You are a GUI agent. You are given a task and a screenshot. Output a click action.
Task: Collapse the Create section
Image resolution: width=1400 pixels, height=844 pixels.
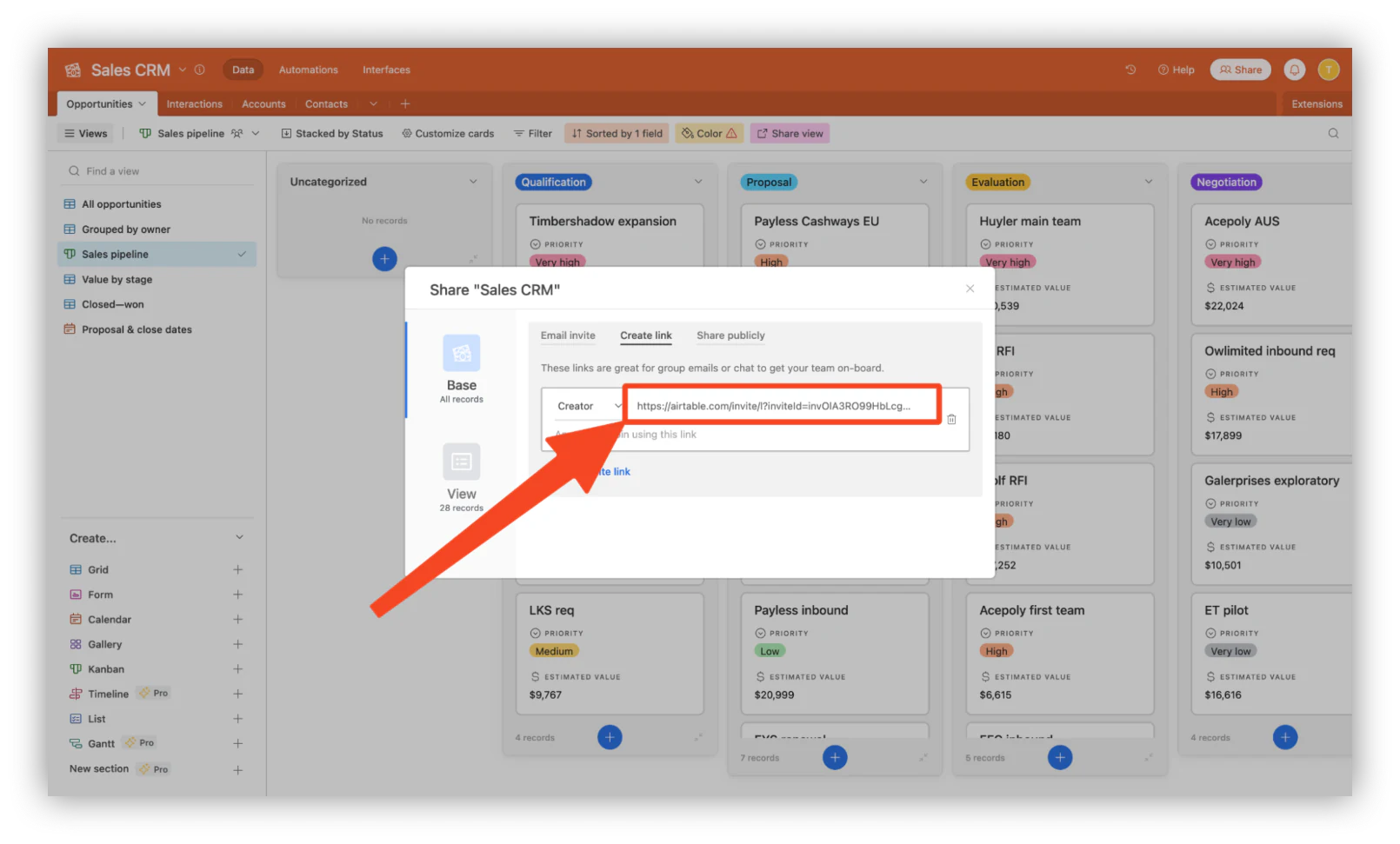pyautogui.click(x=239, y=538)
